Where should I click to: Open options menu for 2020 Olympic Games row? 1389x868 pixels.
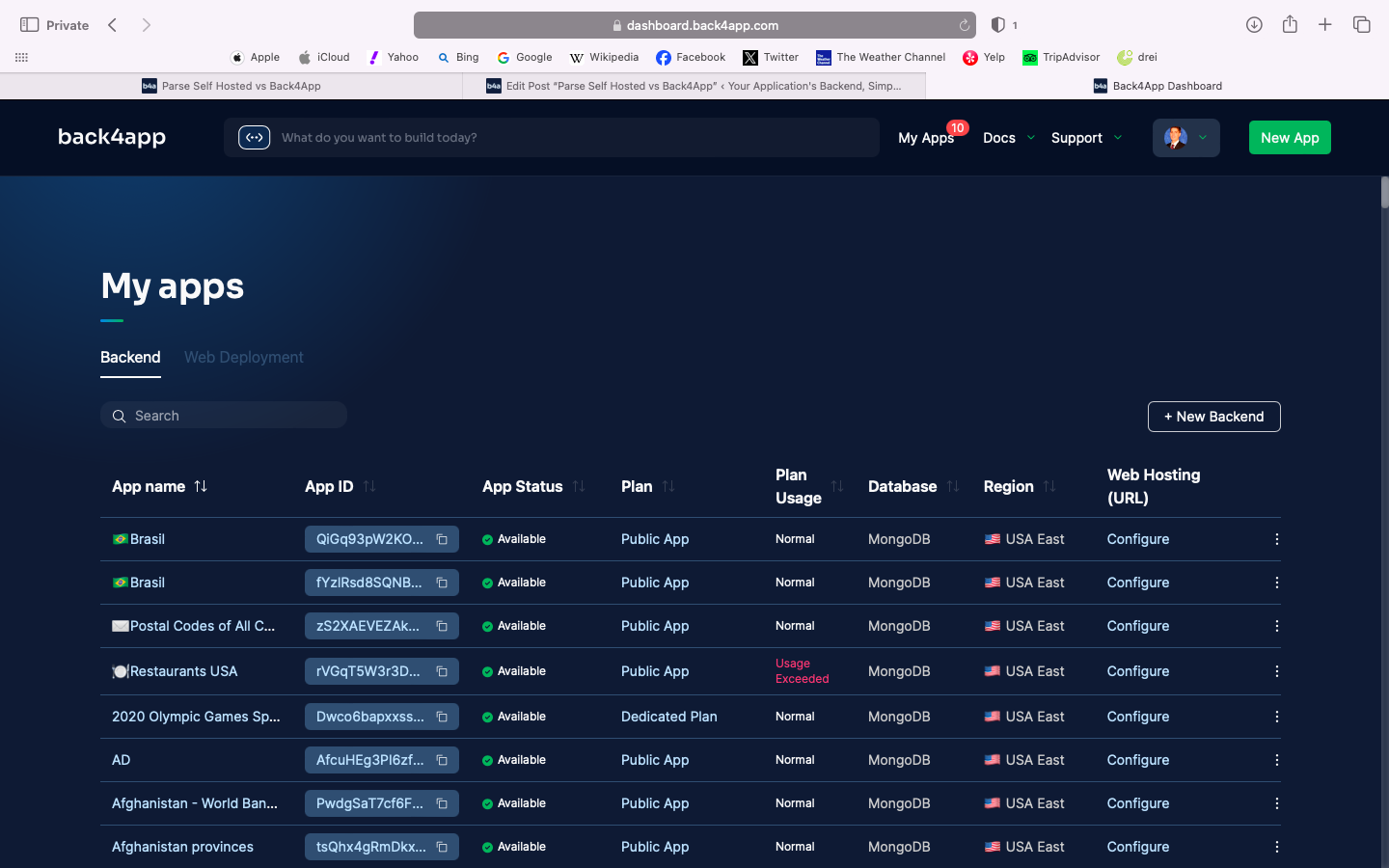coord(1276,717)
